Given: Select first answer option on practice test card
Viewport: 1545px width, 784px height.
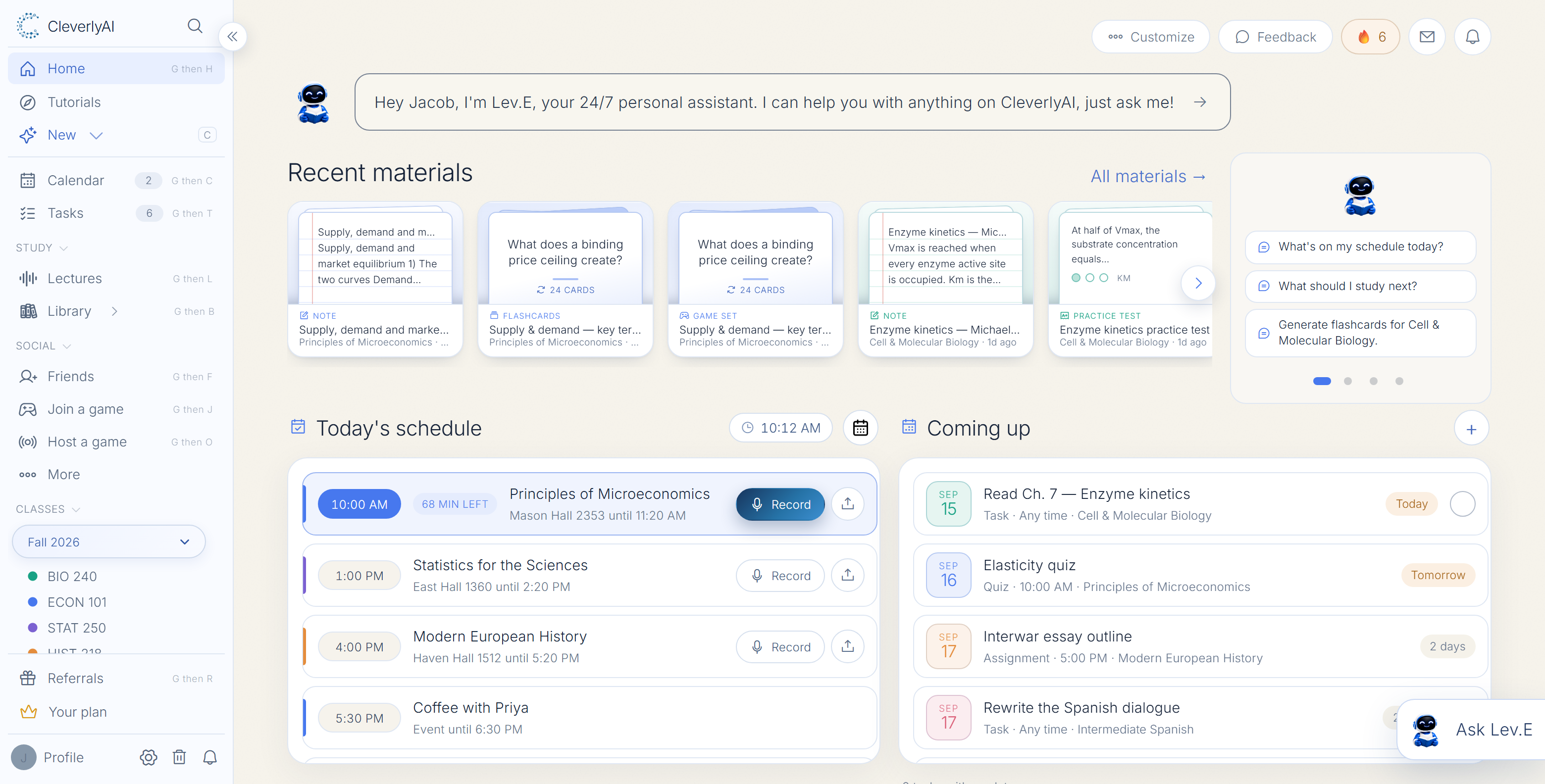Looking at the screenshot, I should (x=1076, y=278).
